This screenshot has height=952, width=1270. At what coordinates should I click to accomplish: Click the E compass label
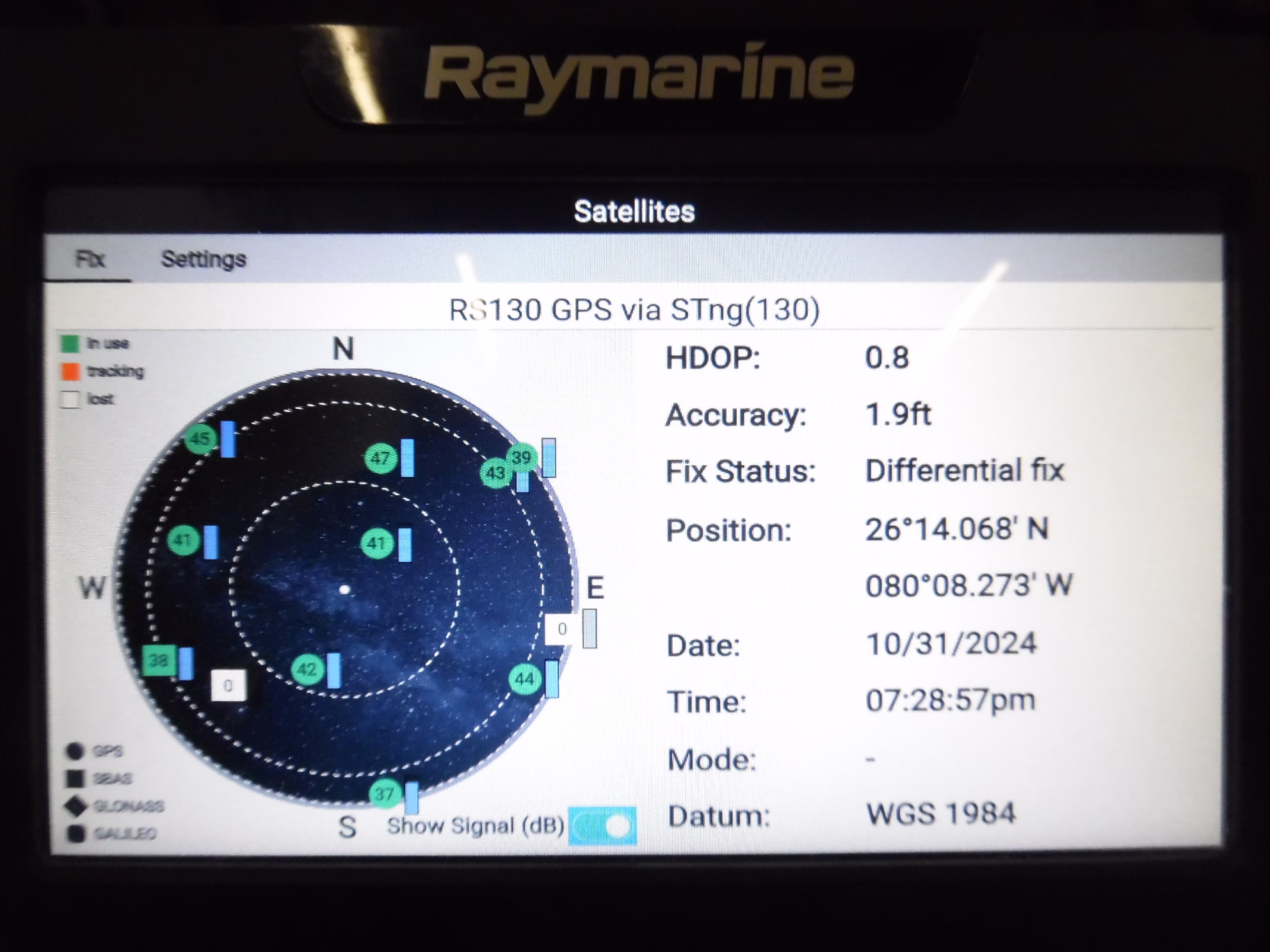pos(595,588)
